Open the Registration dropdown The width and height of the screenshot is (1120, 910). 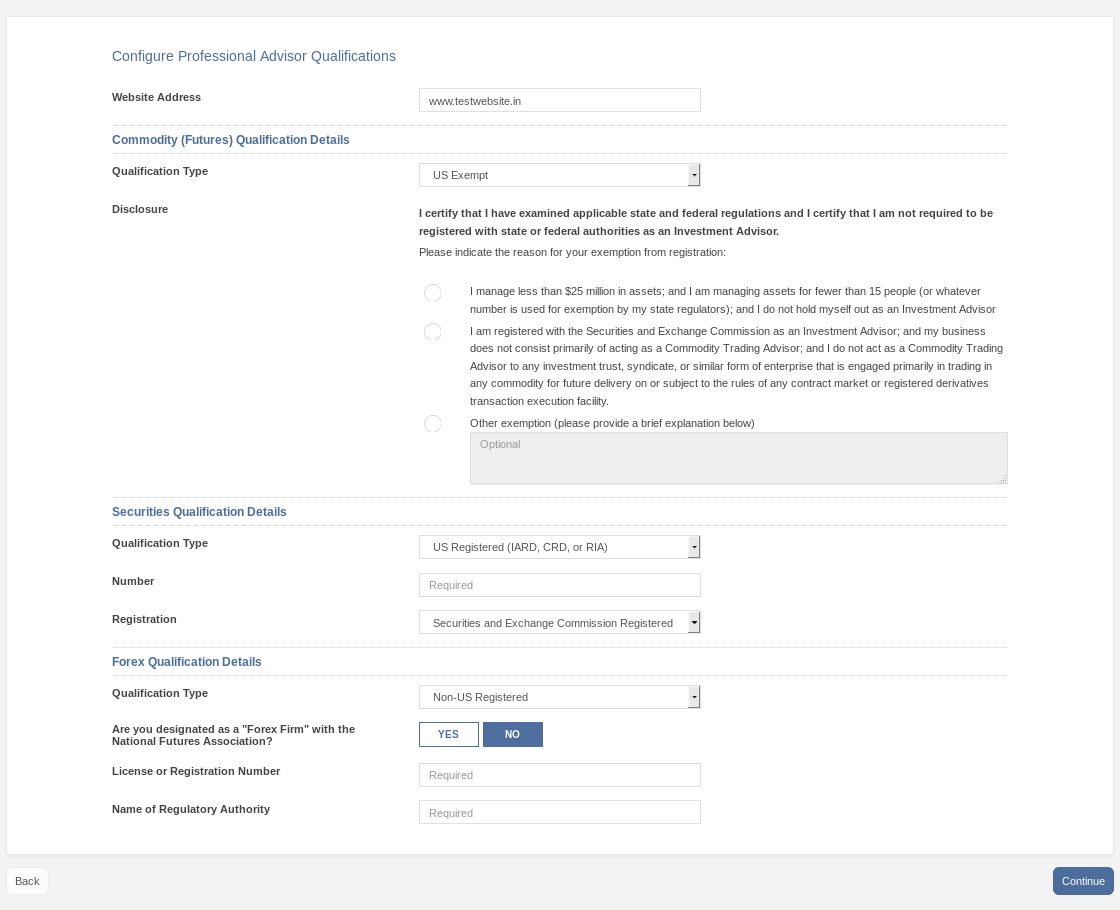pos(559,623)
